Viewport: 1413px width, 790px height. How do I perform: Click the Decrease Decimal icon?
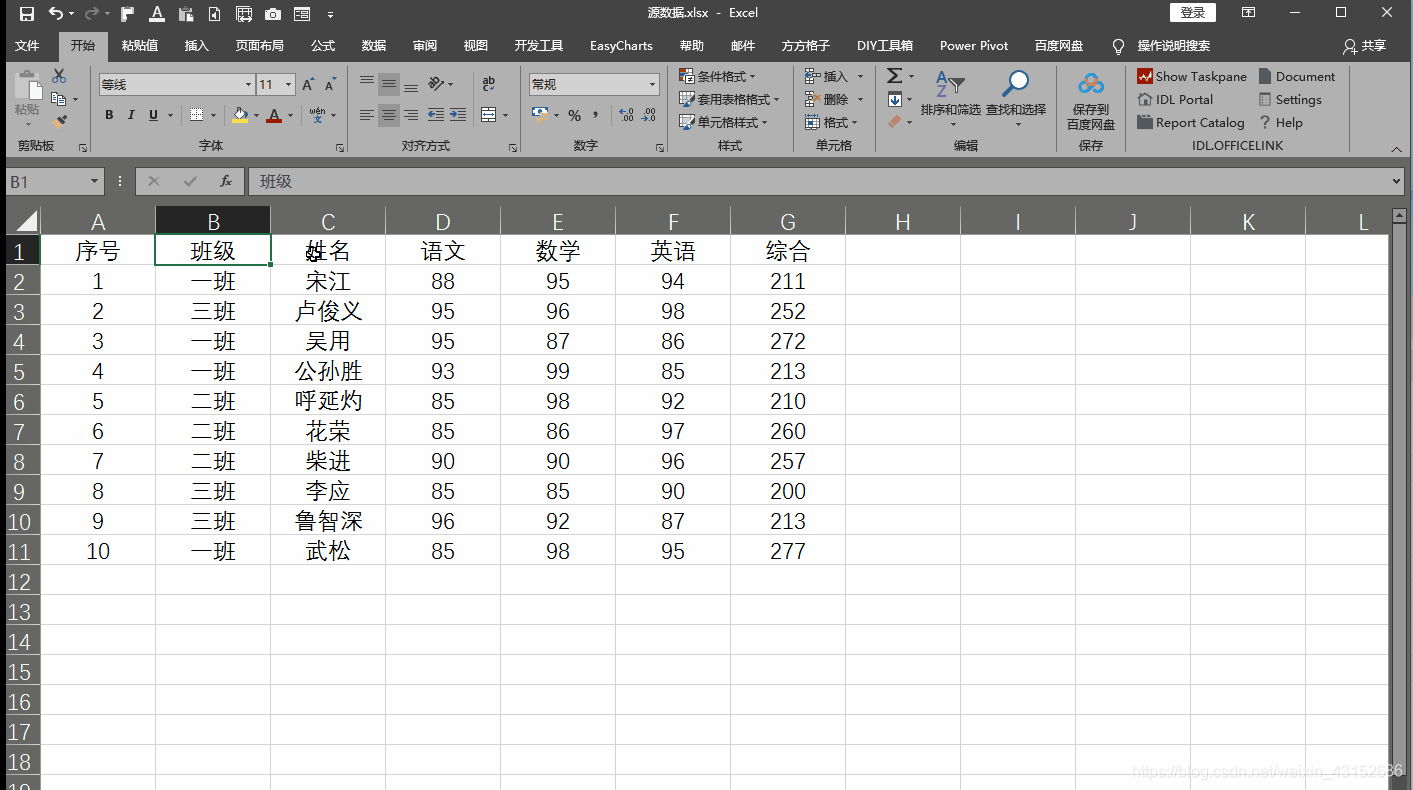coord(651,116)
